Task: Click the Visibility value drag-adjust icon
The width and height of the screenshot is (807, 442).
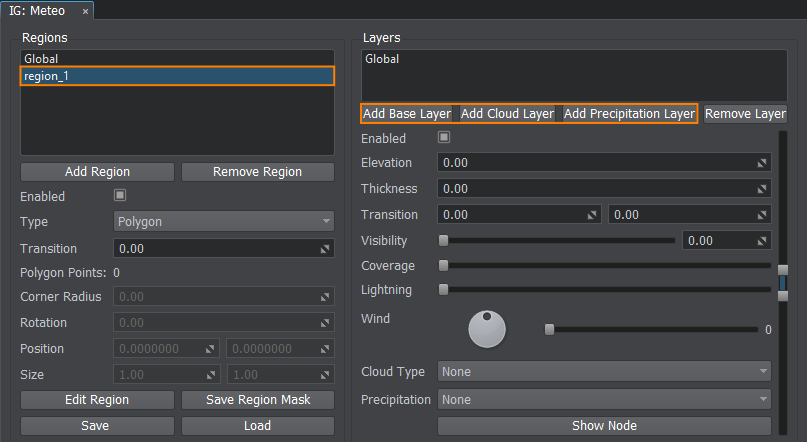Action: pyautogui.click(x=762, y=241)
